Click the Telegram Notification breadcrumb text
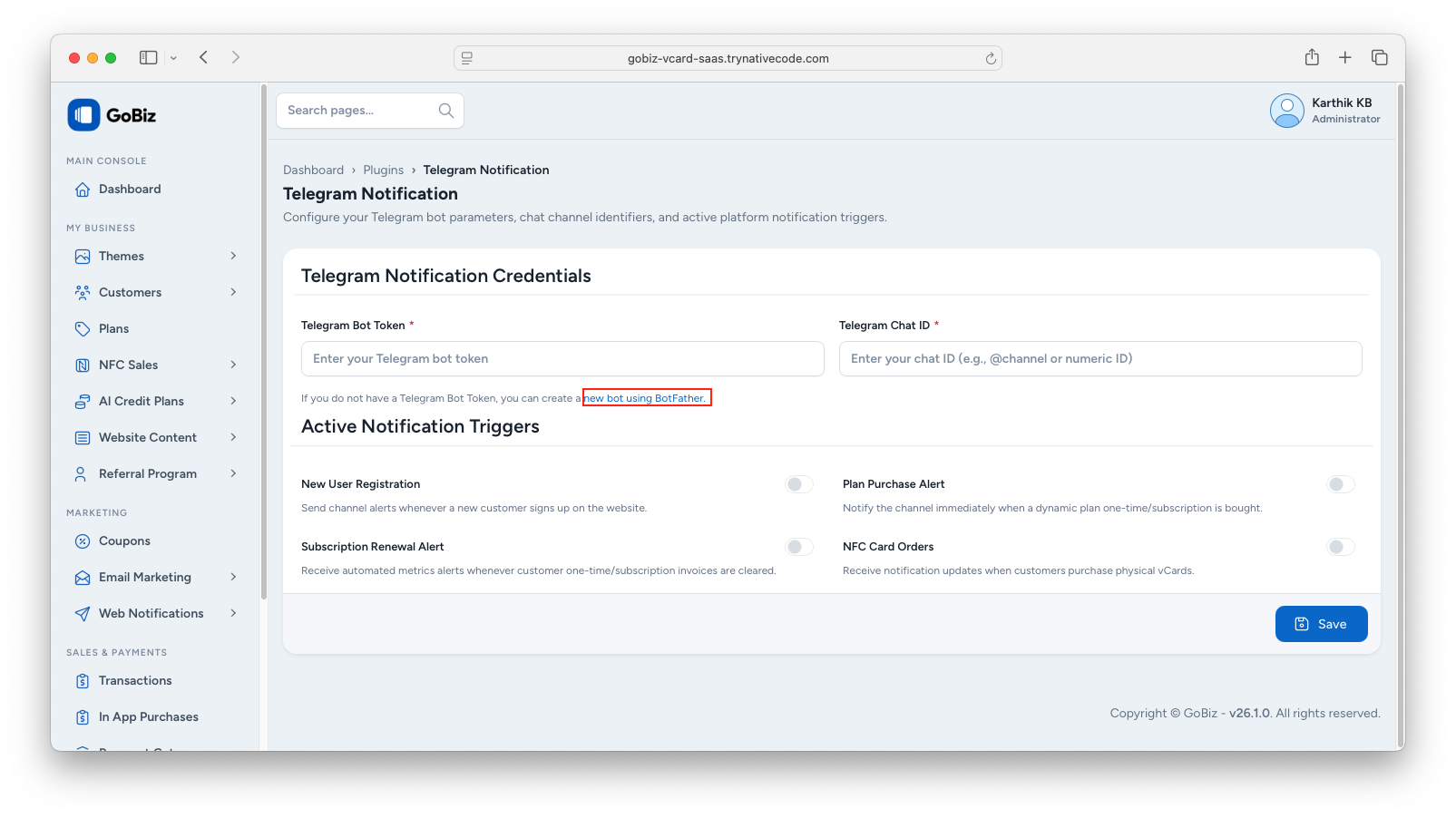The width and height of the screenshot is (1456, 818). pos(486,170)
